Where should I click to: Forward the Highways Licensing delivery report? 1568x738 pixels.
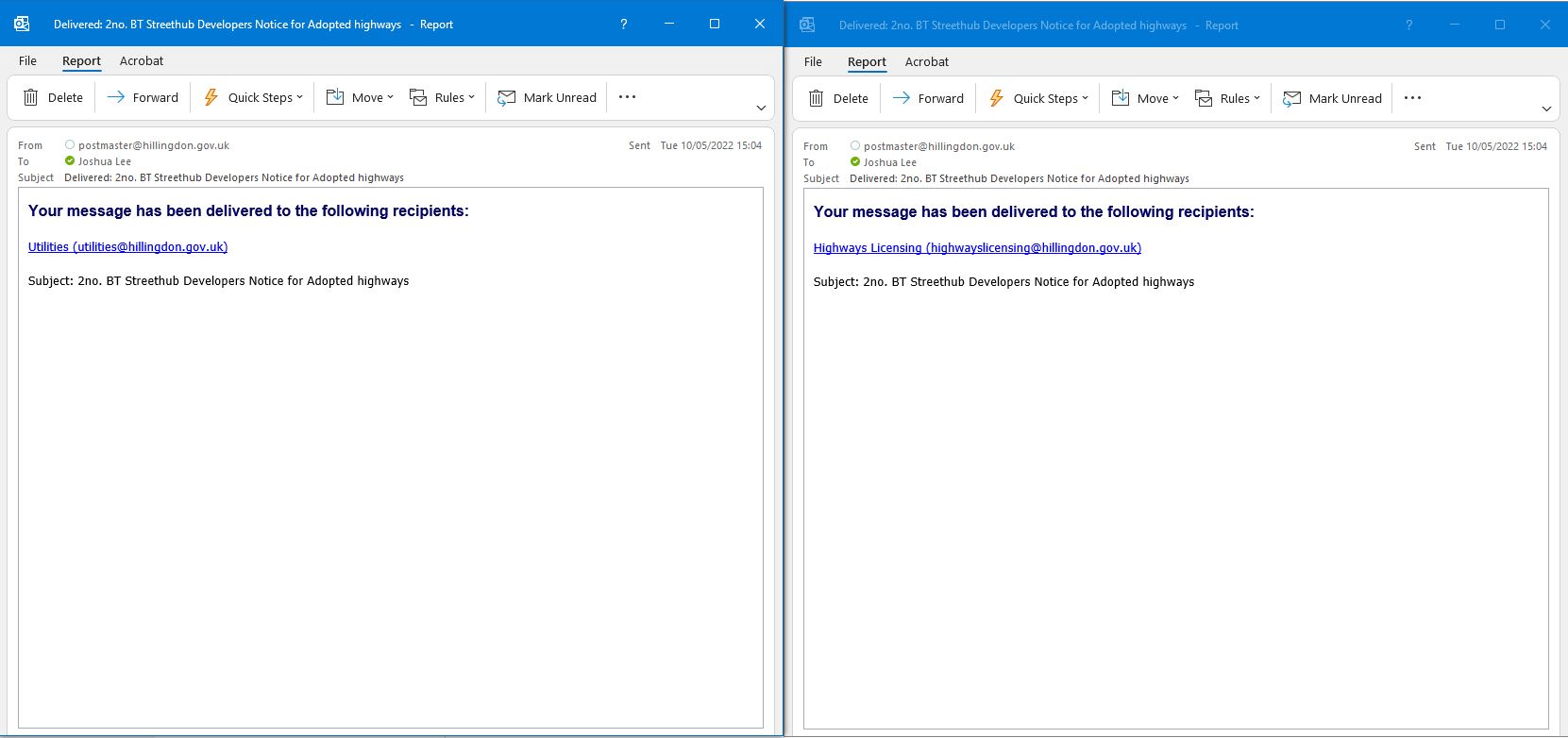tap(928, 98)
